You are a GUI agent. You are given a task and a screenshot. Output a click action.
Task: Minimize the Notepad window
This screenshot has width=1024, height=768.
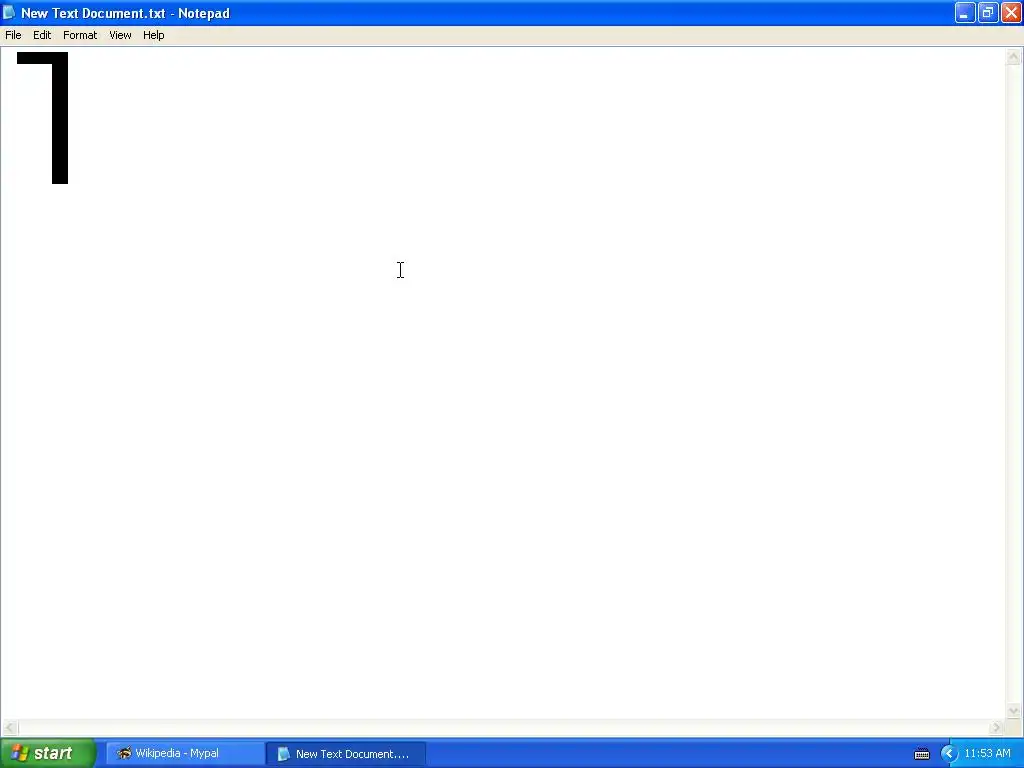[x=965, y=12]
